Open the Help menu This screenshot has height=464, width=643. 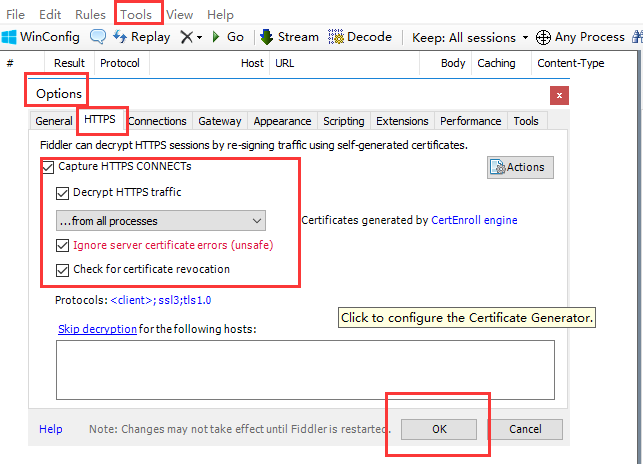click(220, 15)
